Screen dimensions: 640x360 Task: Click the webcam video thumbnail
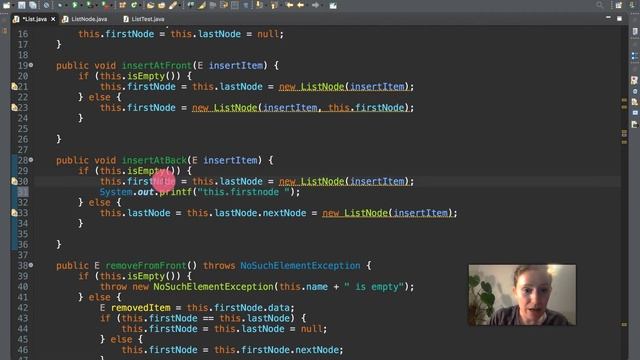tap(522, 295)
